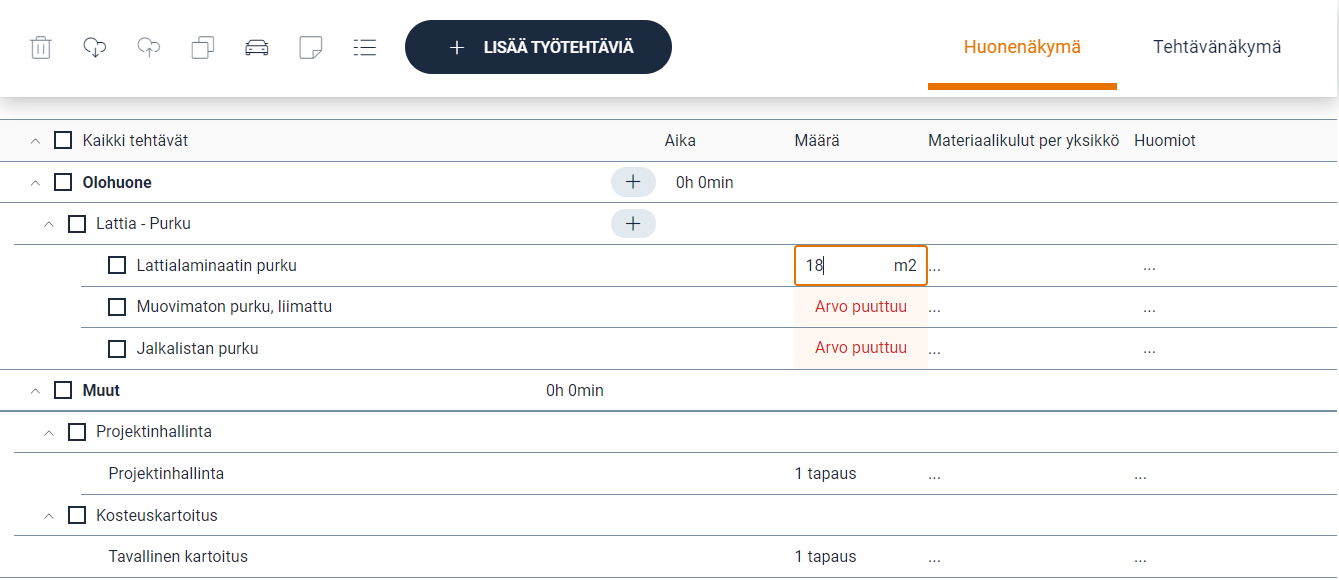Select the Huonenäkymä tab
This screenshot has width=1339, height=580.
[x=1022, y=47]
